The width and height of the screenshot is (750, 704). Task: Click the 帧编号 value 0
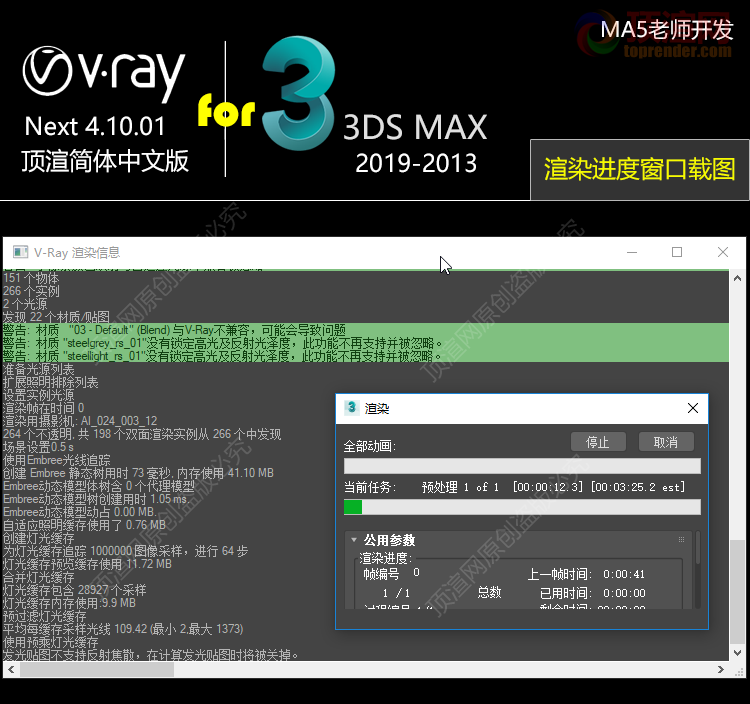pyautogui.click(x=416, y=572)
